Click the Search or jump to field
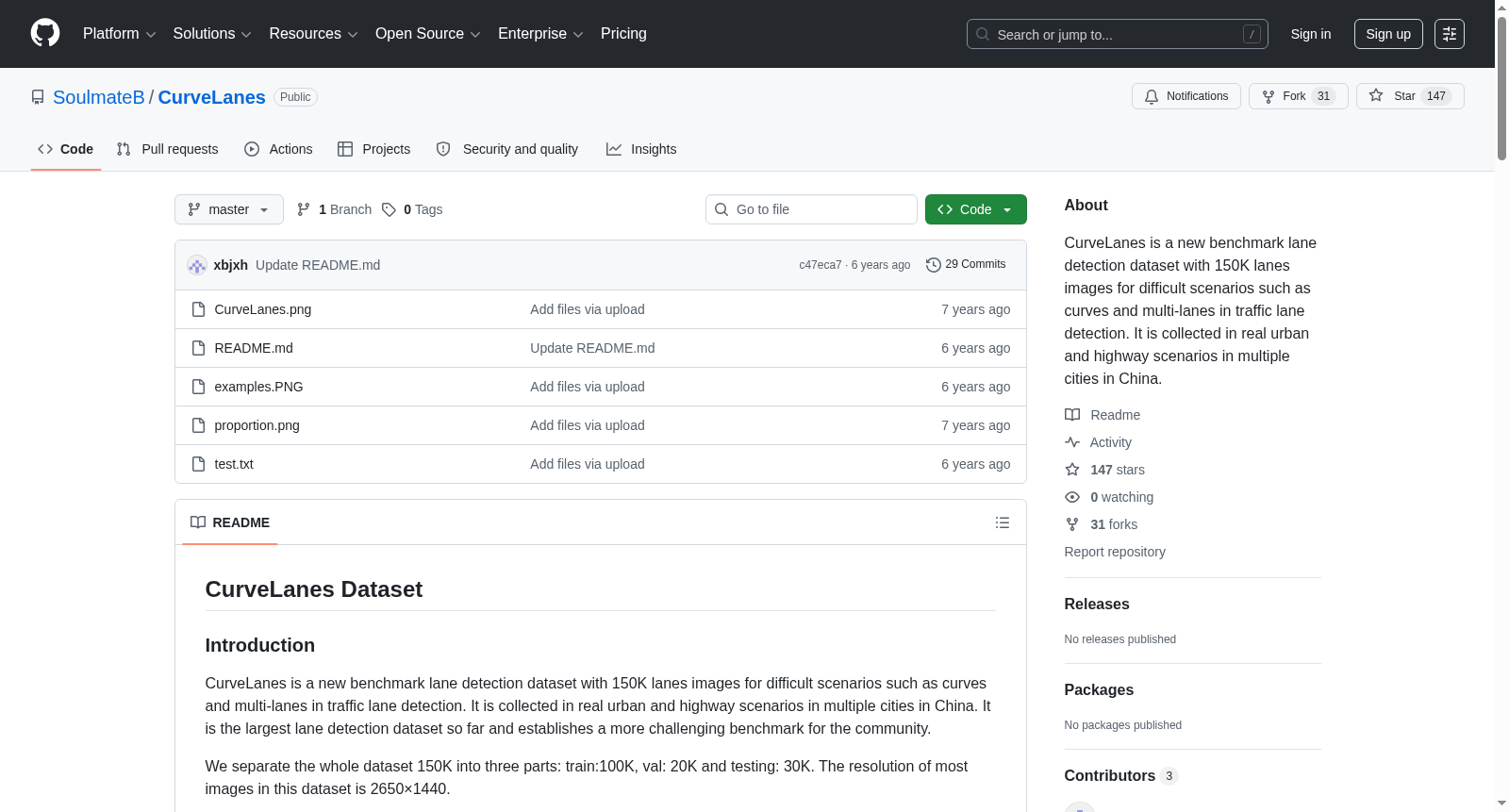Image resolution: width=1509 pixels, height=812 pixels. [1118, 34]
